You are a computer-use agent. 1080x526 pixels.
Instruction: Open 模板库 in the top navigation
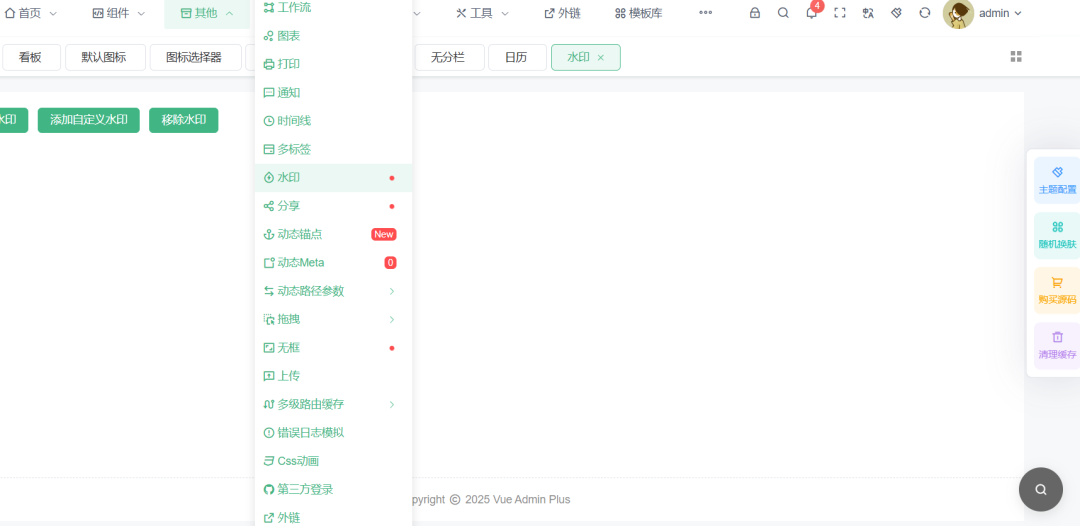(638, 13)
